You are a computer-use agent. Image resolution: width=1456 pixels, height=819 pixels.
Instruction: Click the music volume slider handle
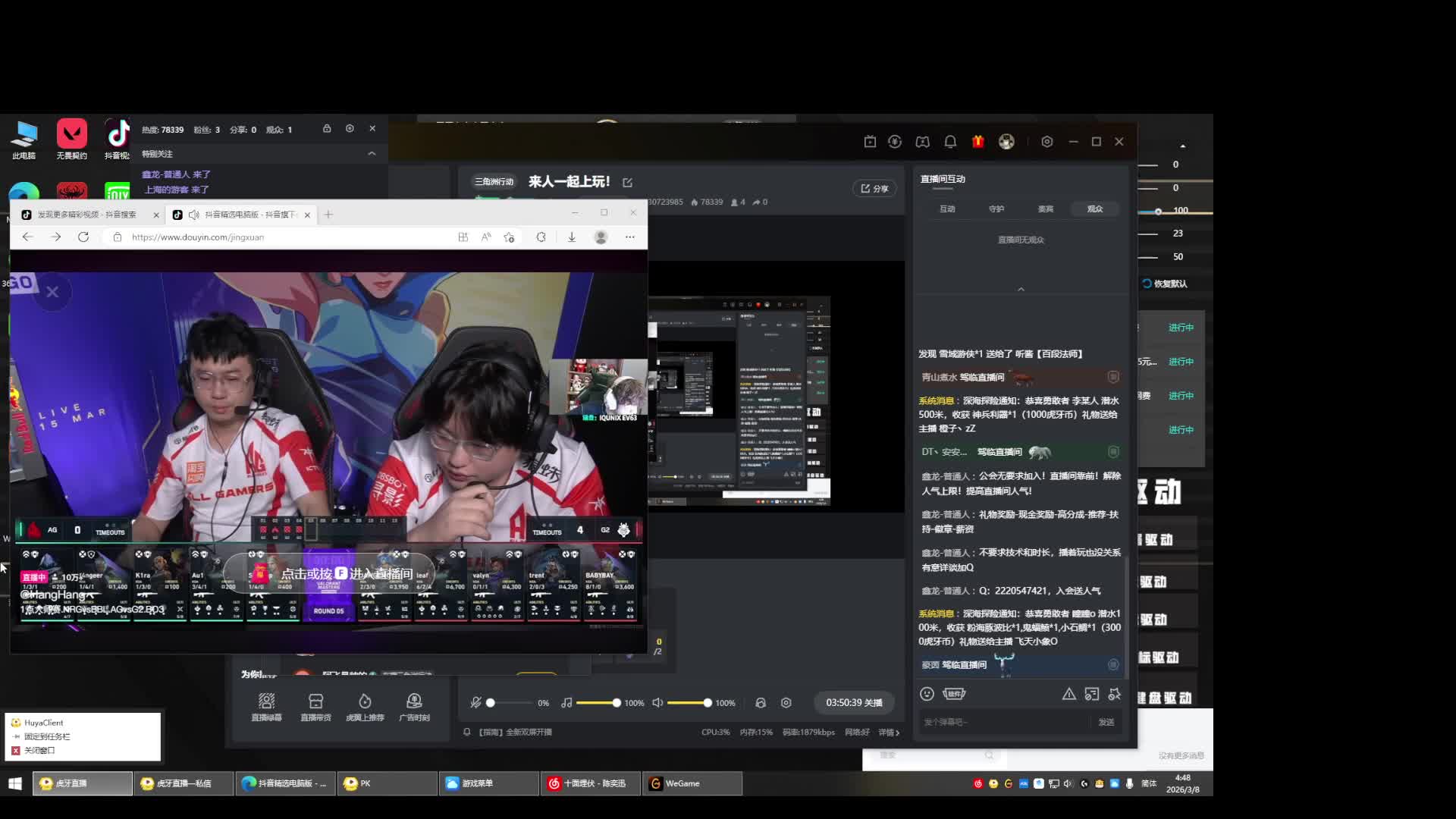pyautogui.click(x=617, y=703)
